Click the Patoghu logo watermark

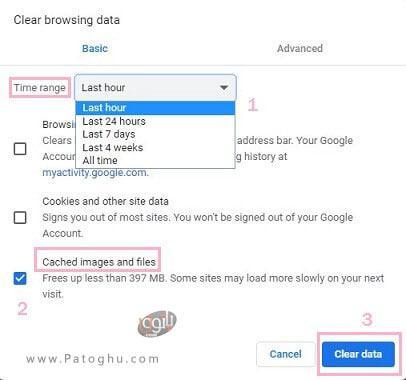point(157,322)
